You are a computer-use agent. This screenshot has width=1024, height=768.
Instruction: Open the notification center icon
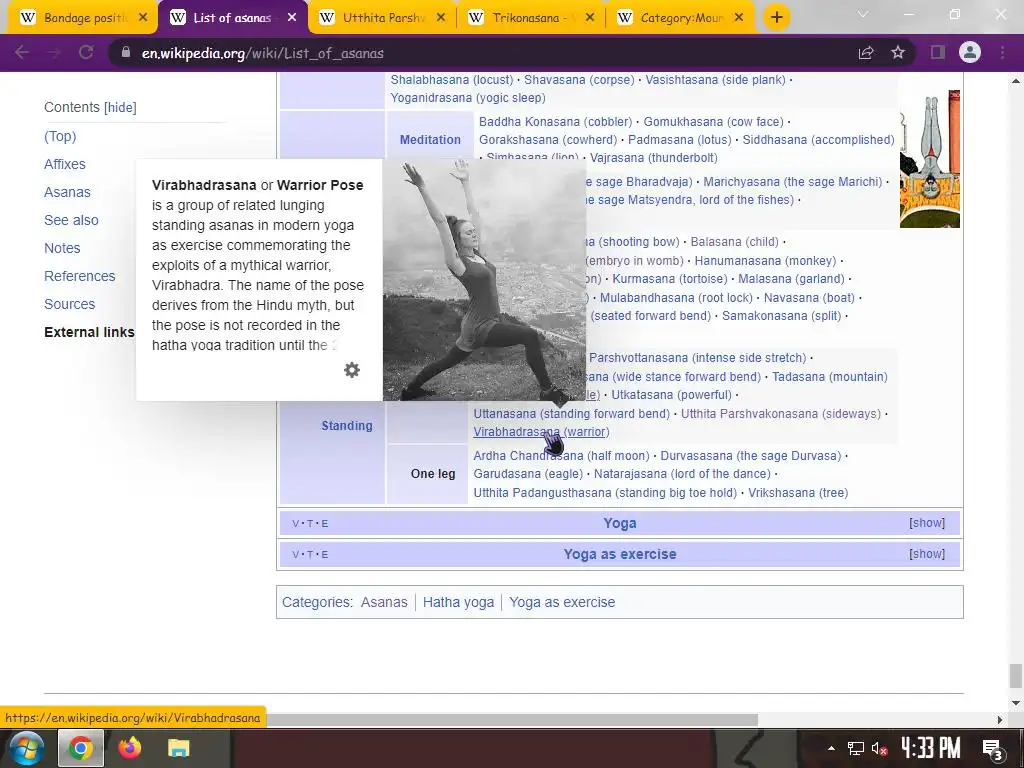tap(992, 748)
